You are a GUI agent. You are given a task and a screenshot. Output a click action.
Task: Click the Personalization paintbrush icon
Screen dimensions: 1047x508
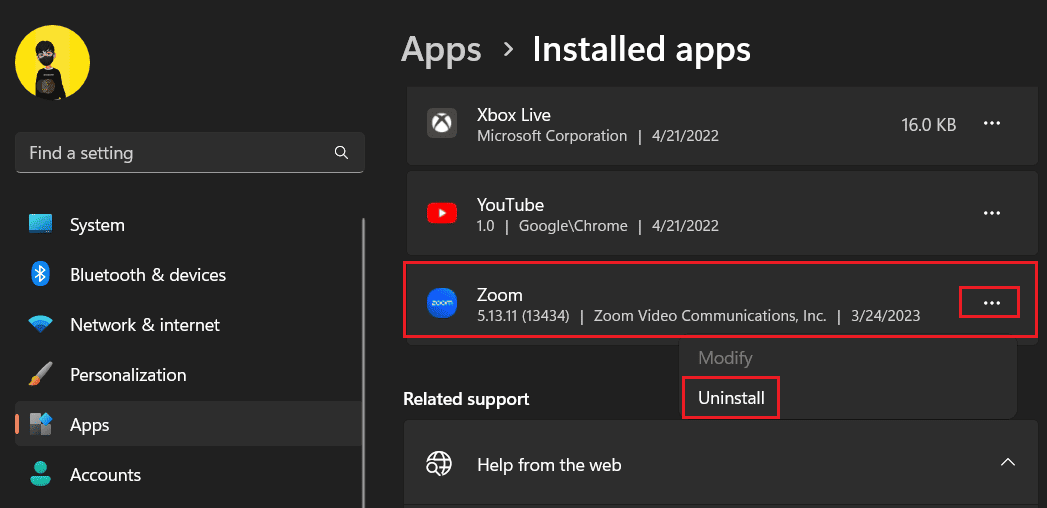pyautogui.click(x=41, y=374)
